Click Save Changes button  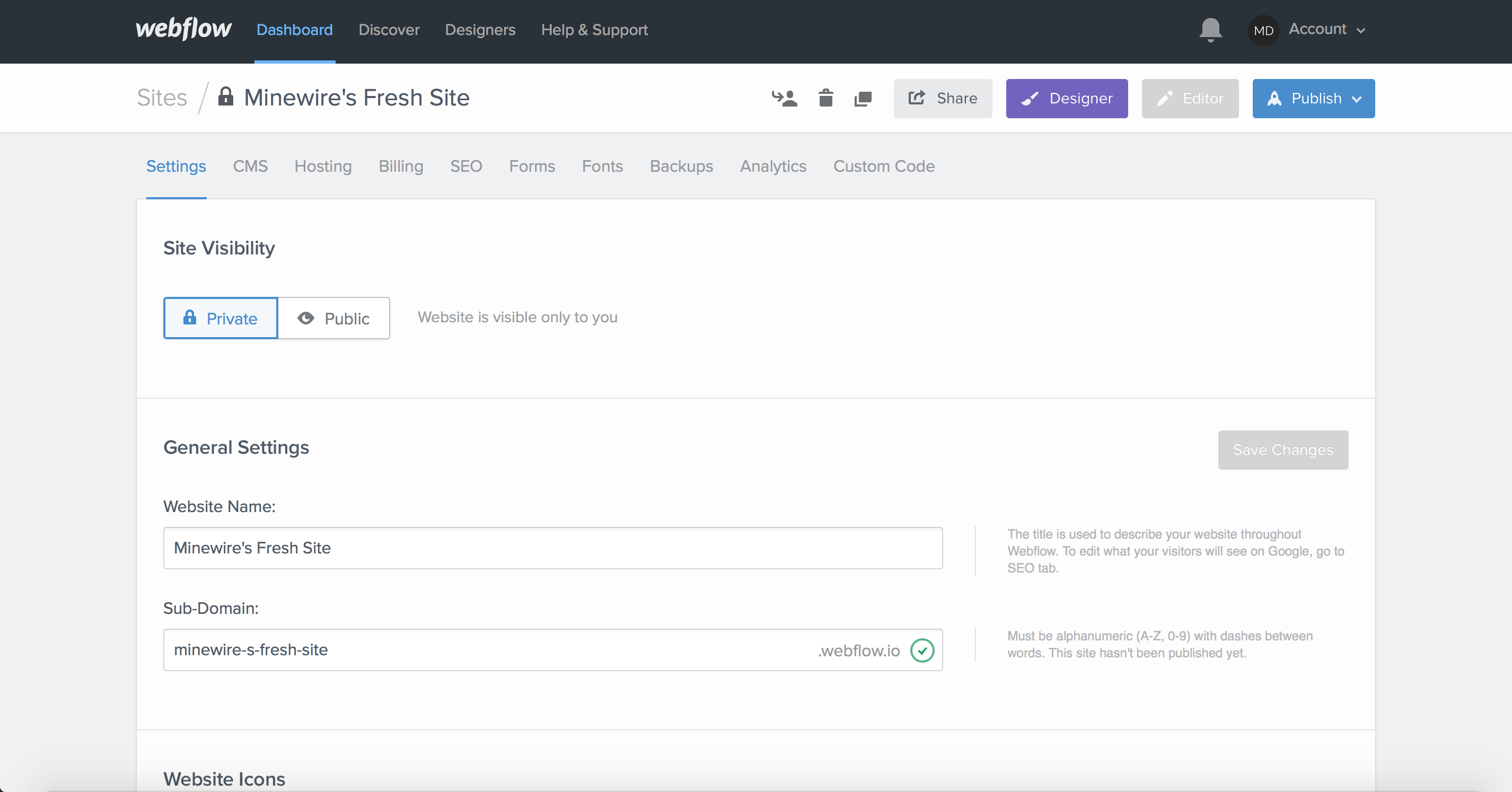click(1283, 450)
